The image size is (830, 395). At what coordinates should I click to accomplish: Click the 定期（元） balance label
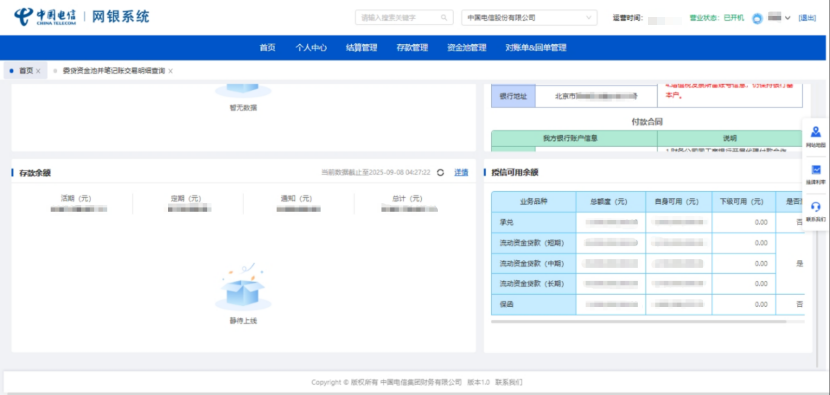click(186, 199)
